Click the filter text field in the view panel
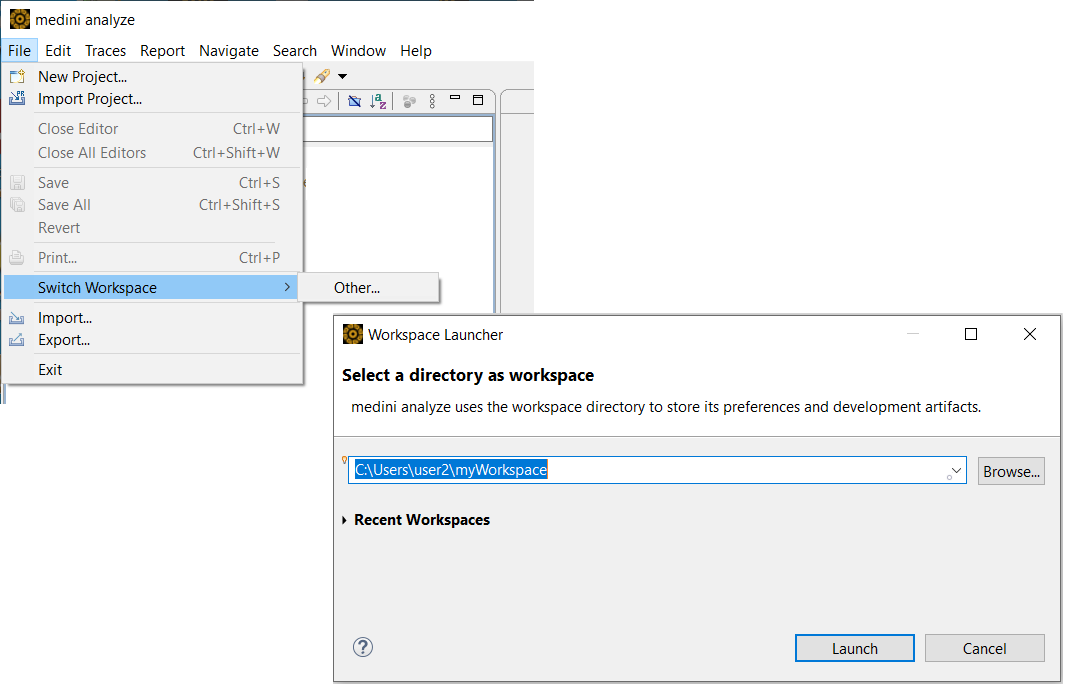The image size is (1070, 693). [398, 129]
